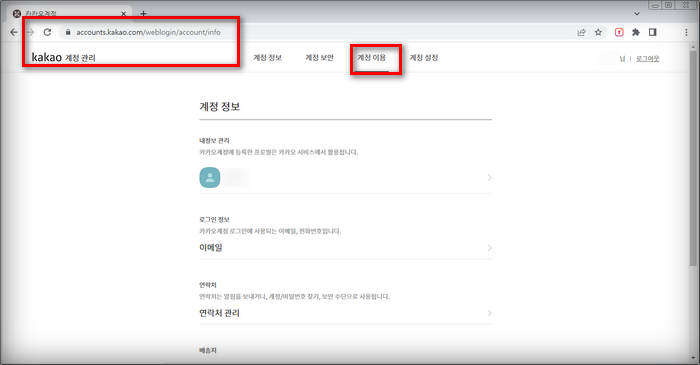The image size is (700, 365).
Task: Toggle the browser side panel icon
Action: [653, 32]
